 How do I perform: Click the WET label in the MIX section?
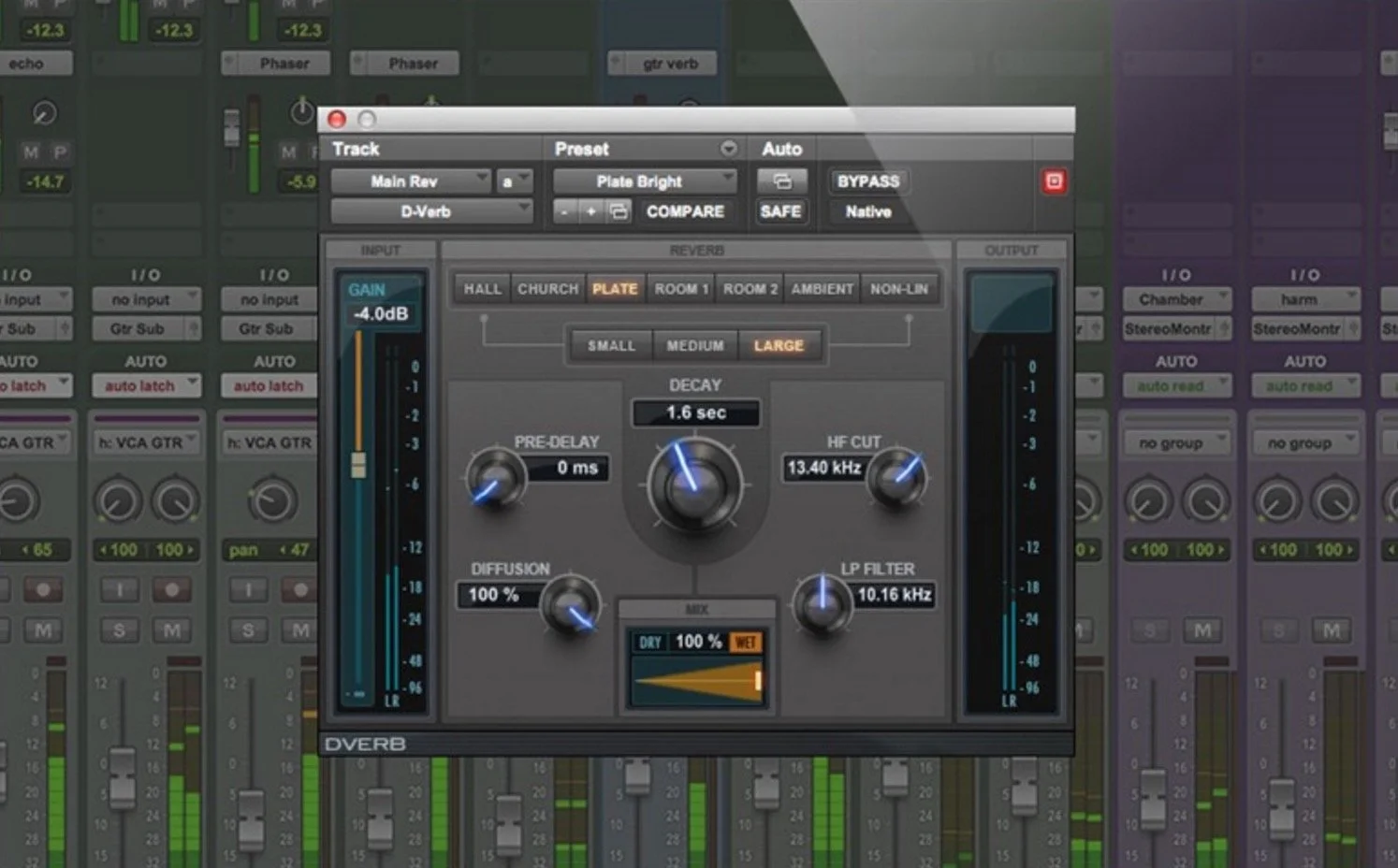[746, 643]
